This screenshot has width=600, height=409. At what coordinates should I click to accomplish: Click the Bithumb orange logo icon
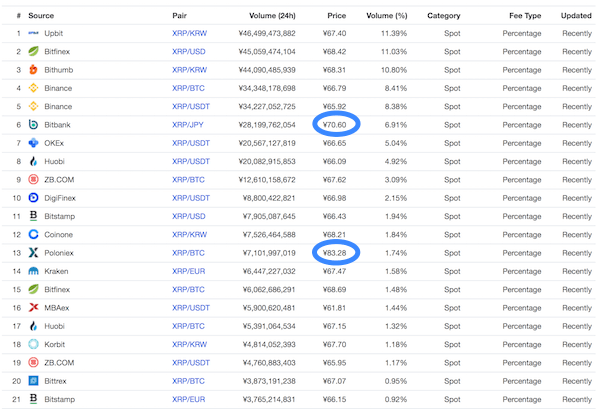(33, 70)
